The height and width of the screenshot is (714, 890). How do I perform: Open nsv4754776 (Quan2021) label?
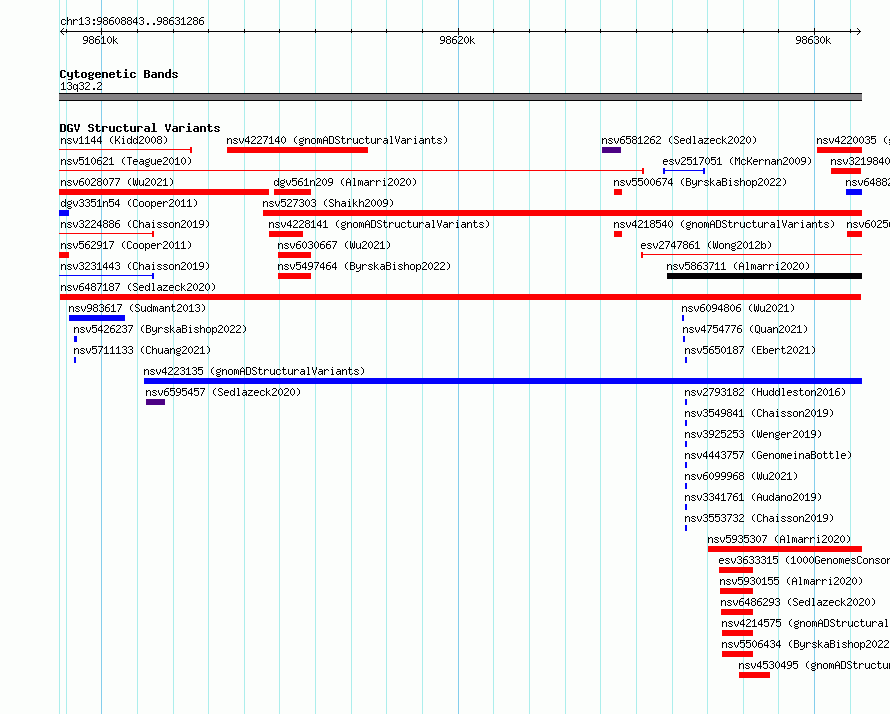click(745, 329)
